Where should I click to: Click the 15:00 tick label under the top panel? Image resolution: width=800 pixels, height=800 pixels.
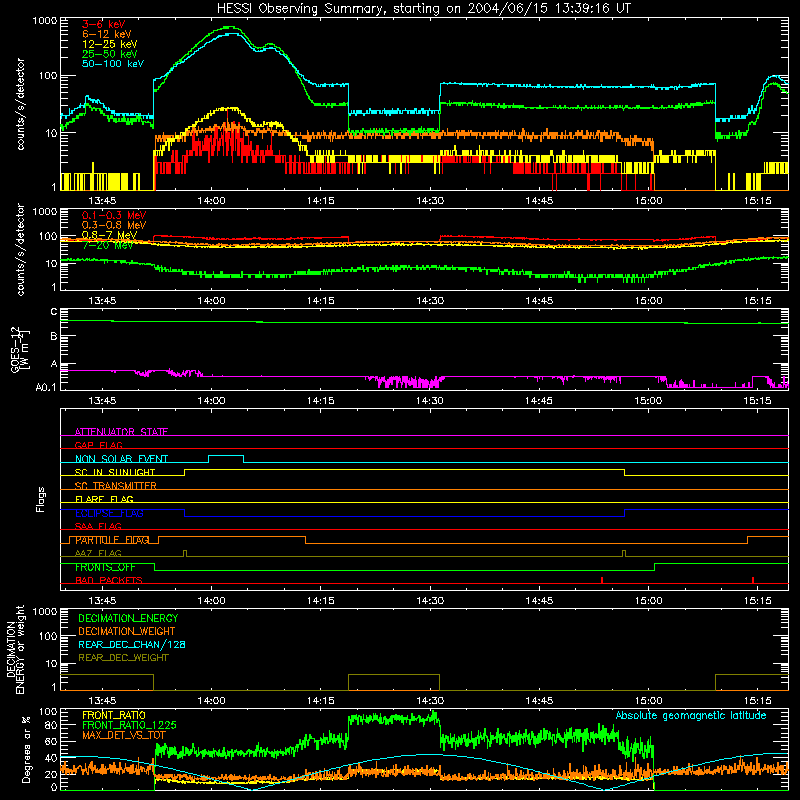point(648,201)
